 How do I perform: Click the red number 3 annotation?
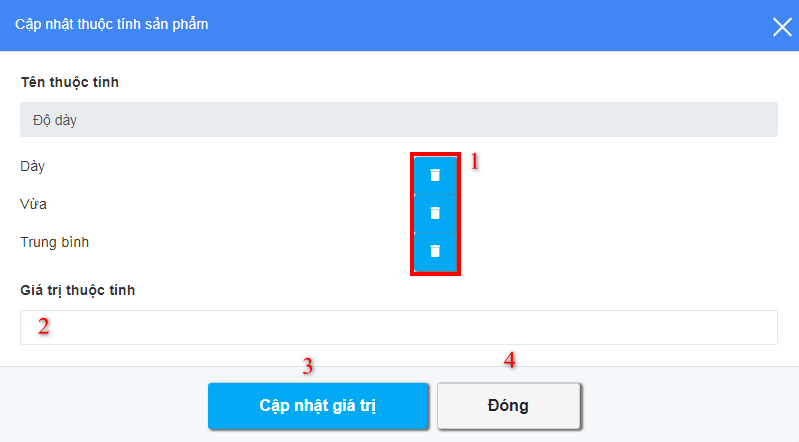[308, 366]
